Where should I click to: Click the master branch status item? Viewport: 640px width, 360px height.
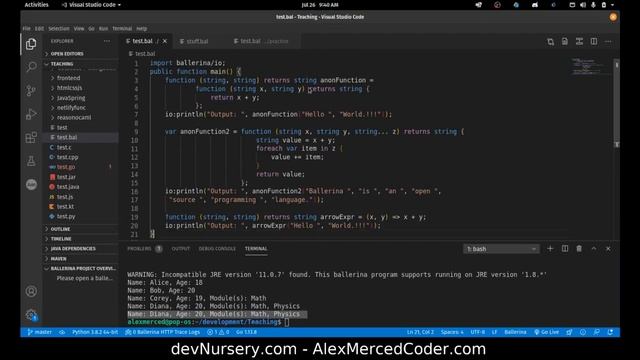(40, 332)
